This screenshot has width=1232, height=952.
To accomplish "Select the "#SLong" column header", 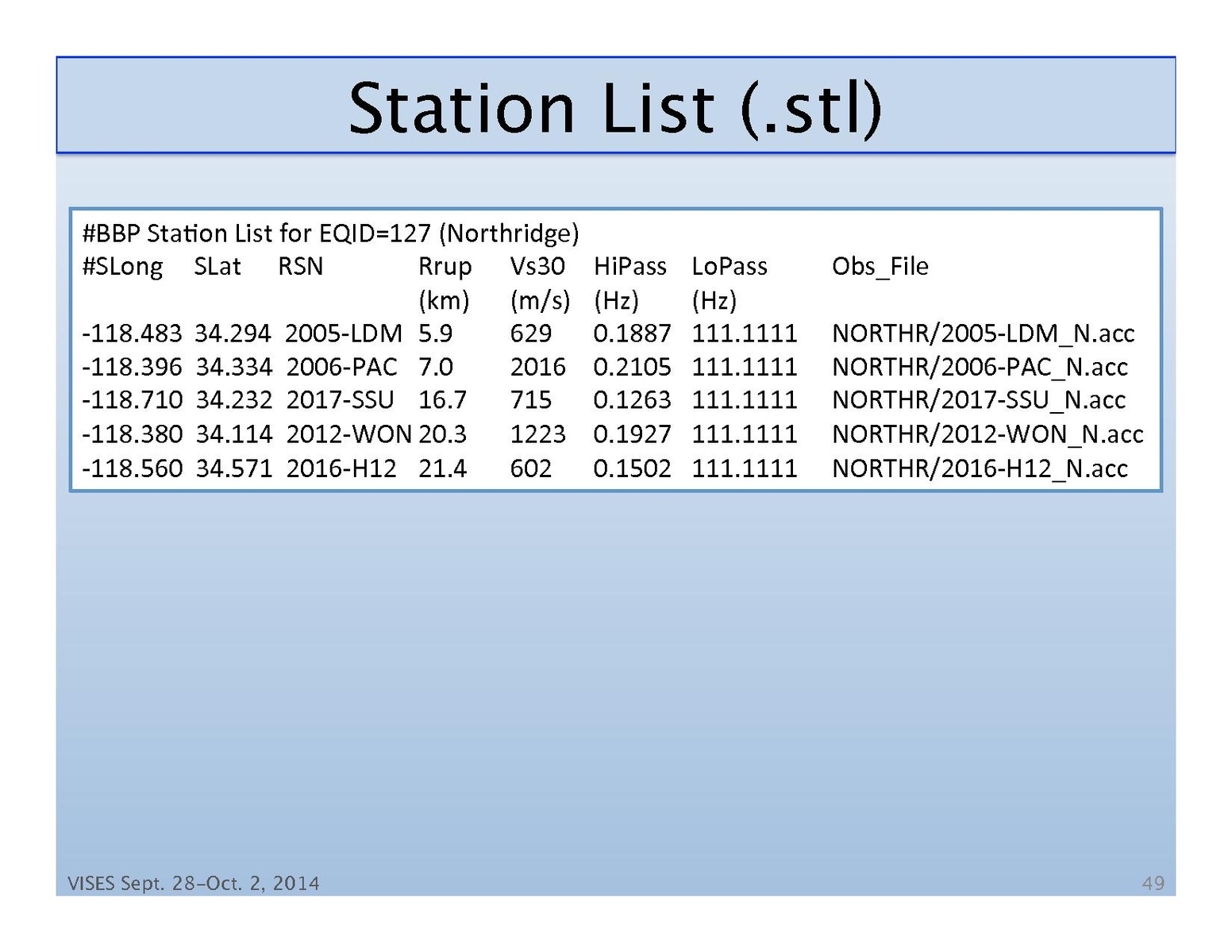I will point(122,267).
